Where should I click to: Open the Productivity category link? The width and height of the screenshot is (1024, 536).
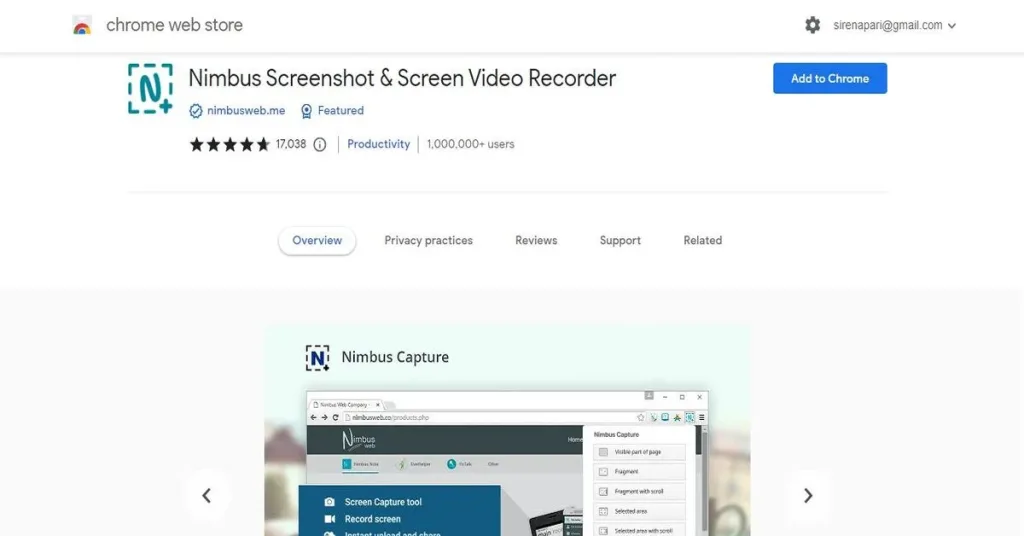point(378,144)
